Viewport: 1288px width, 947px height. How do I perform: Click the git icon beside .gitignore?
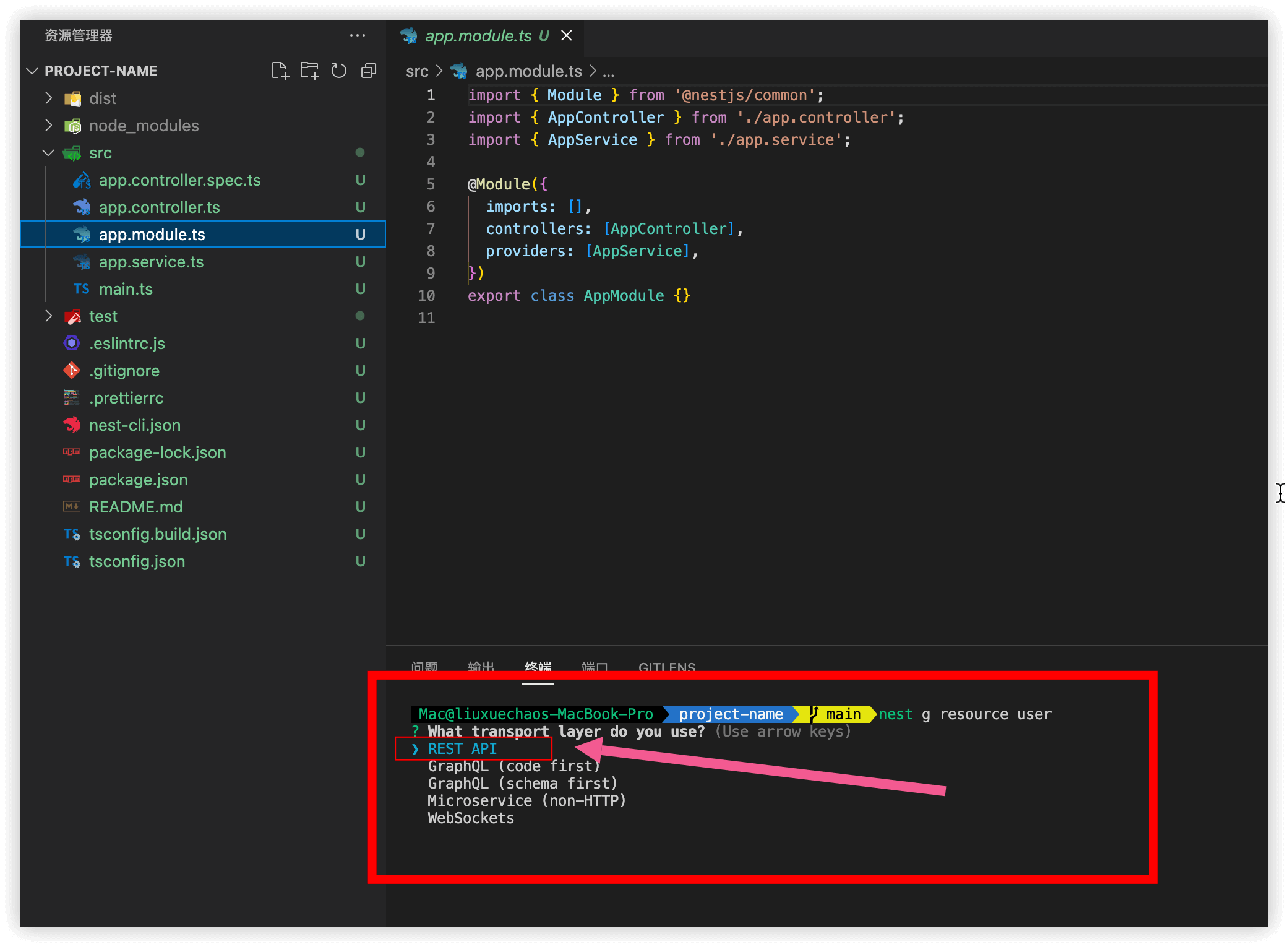[x=72, y=370]
